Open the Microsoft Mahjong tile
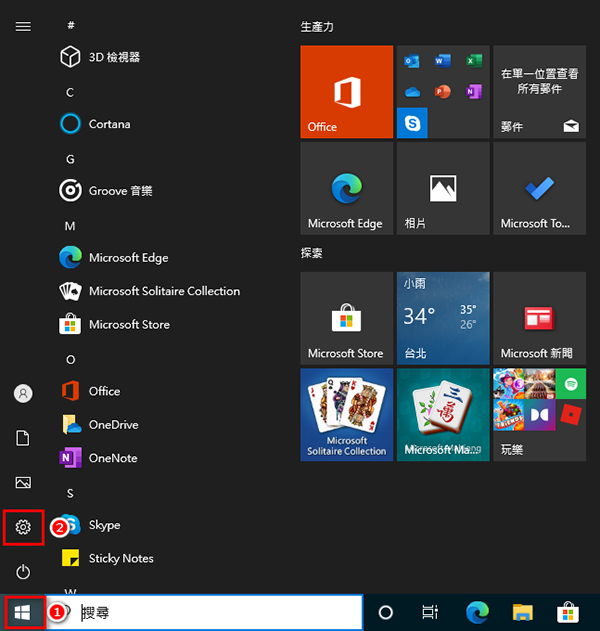This screenshot has height=631, width=600. click(x=443, y=415)
